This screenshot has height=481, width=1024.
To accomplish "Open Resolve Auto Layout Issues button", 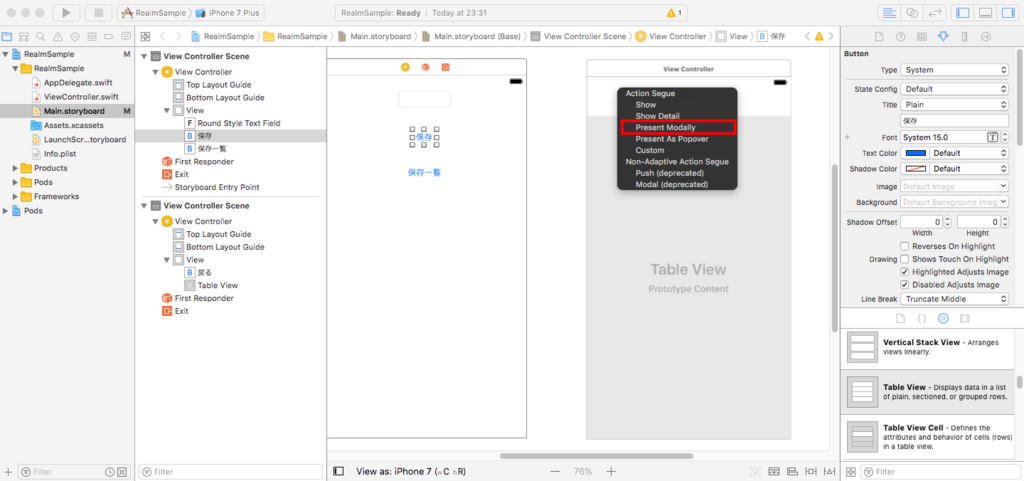I will click(828, 471).
